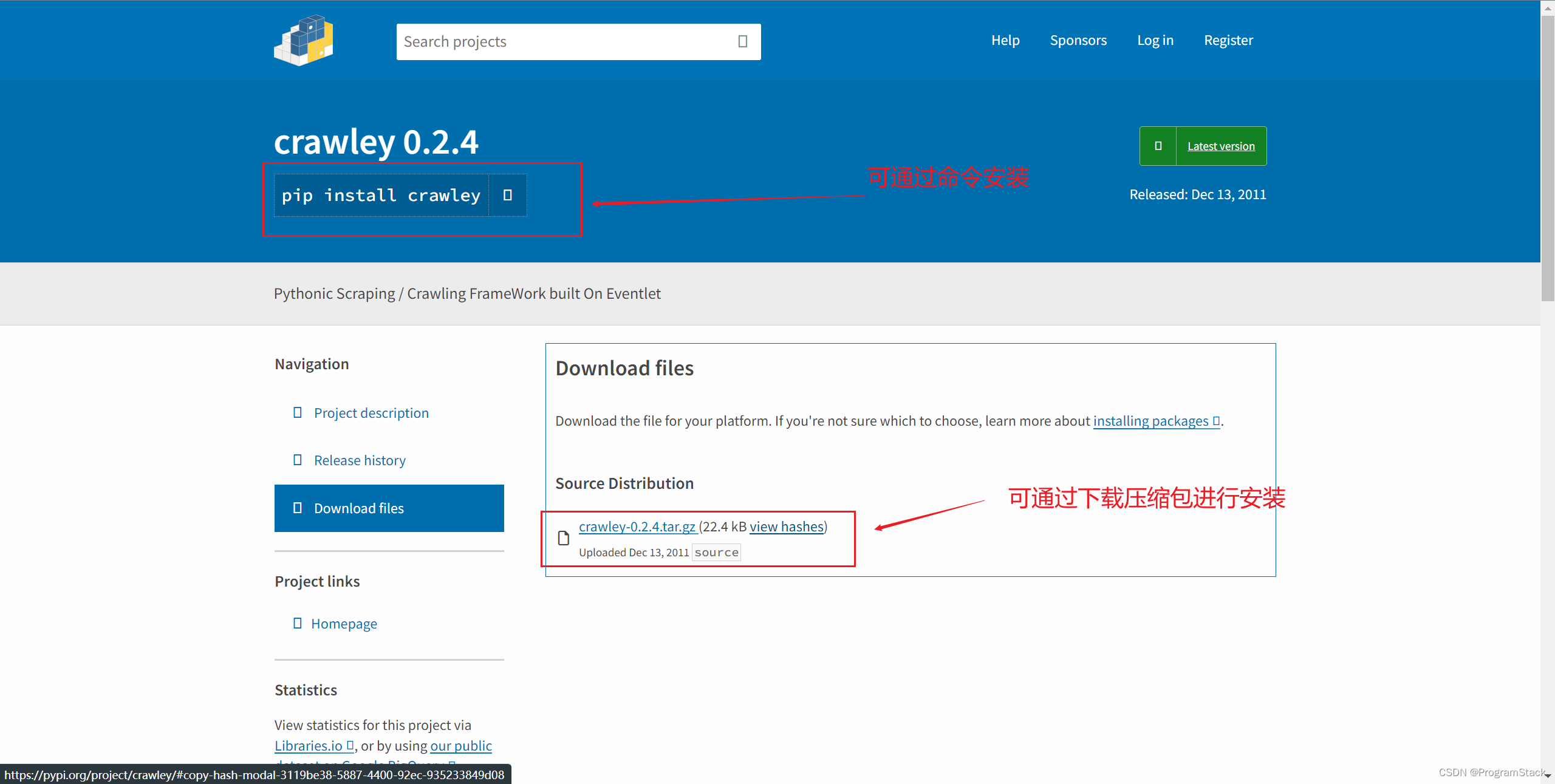The image size is (1555, 784).
Task: Click the crawley 0.2.4 heading
Action: click(376, 142)
